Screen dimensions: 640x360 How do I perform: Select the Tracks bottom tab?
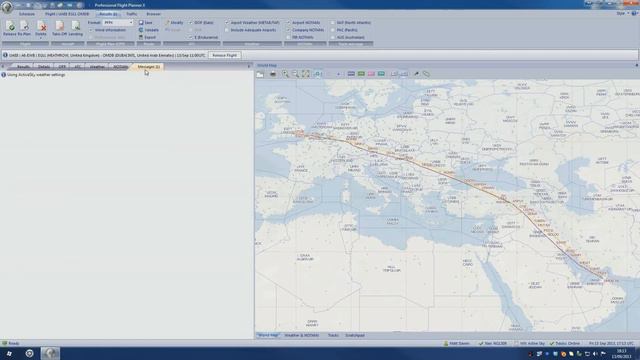[333, 335]
